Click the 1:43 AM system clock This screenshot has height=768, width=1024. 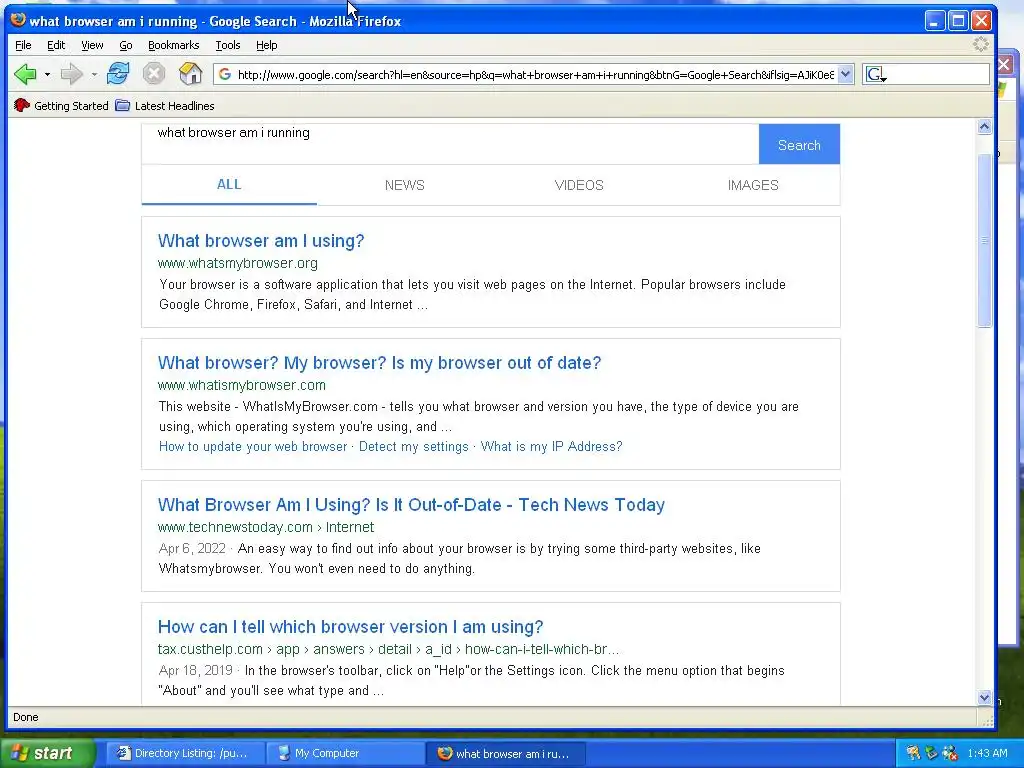coord(987,753)
